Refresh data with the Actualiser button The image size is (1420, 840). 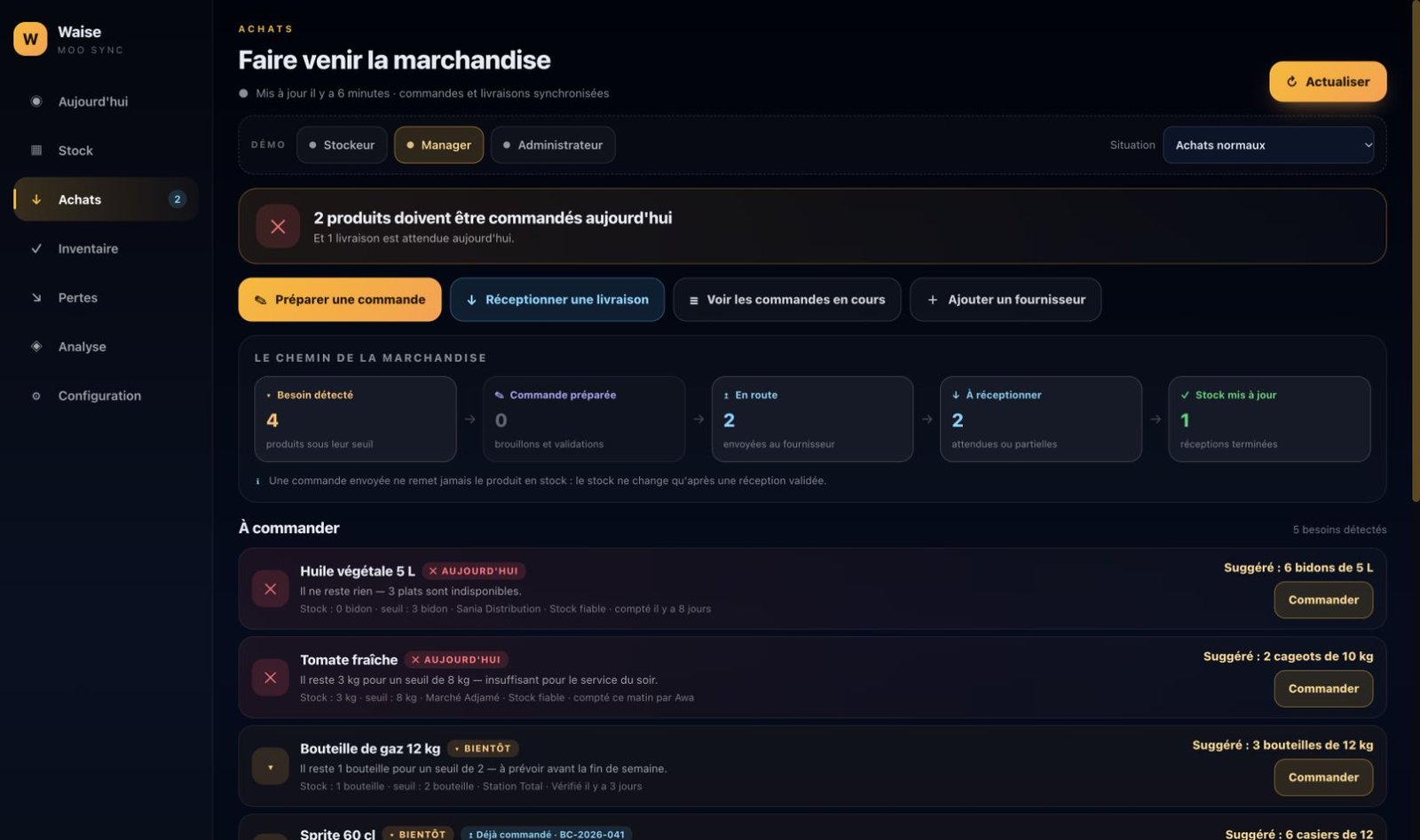pos(1328,82)
